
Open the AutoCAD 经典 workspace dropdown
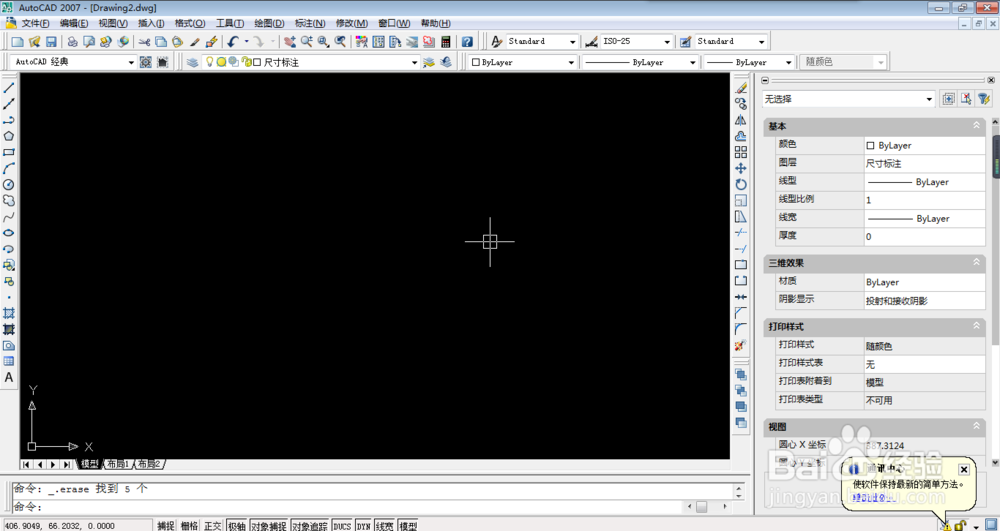coord(73,62)
